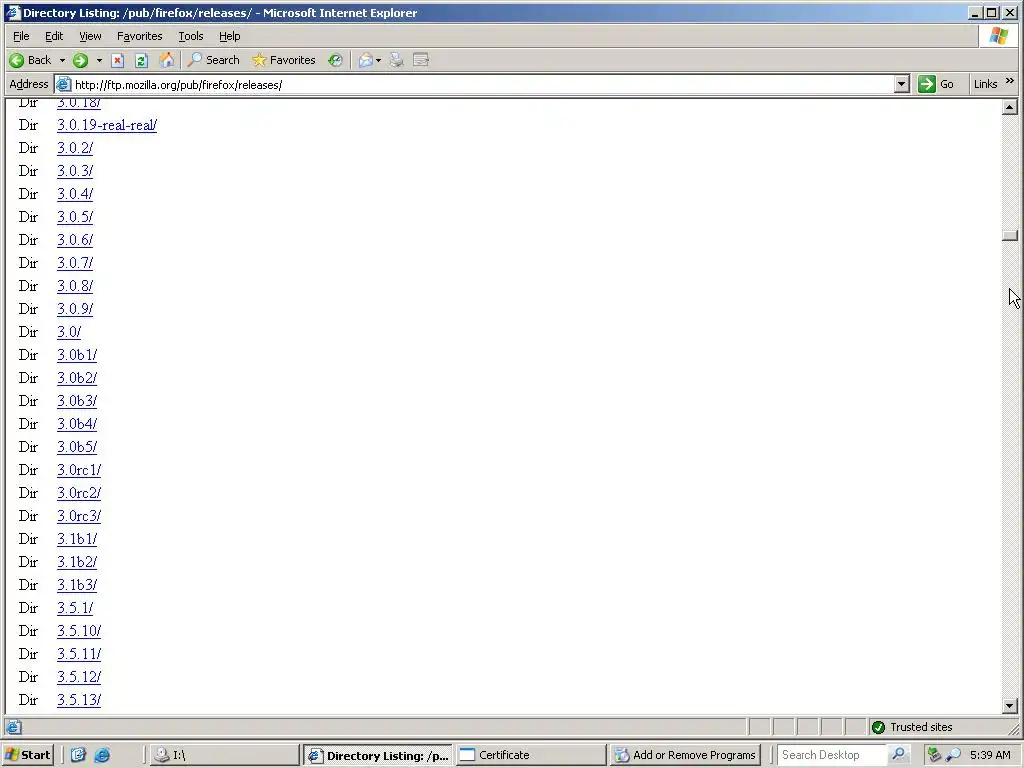Click the Edit page icon in toolbar
The height and width of the screenshot is (768, 1024).
421,61
